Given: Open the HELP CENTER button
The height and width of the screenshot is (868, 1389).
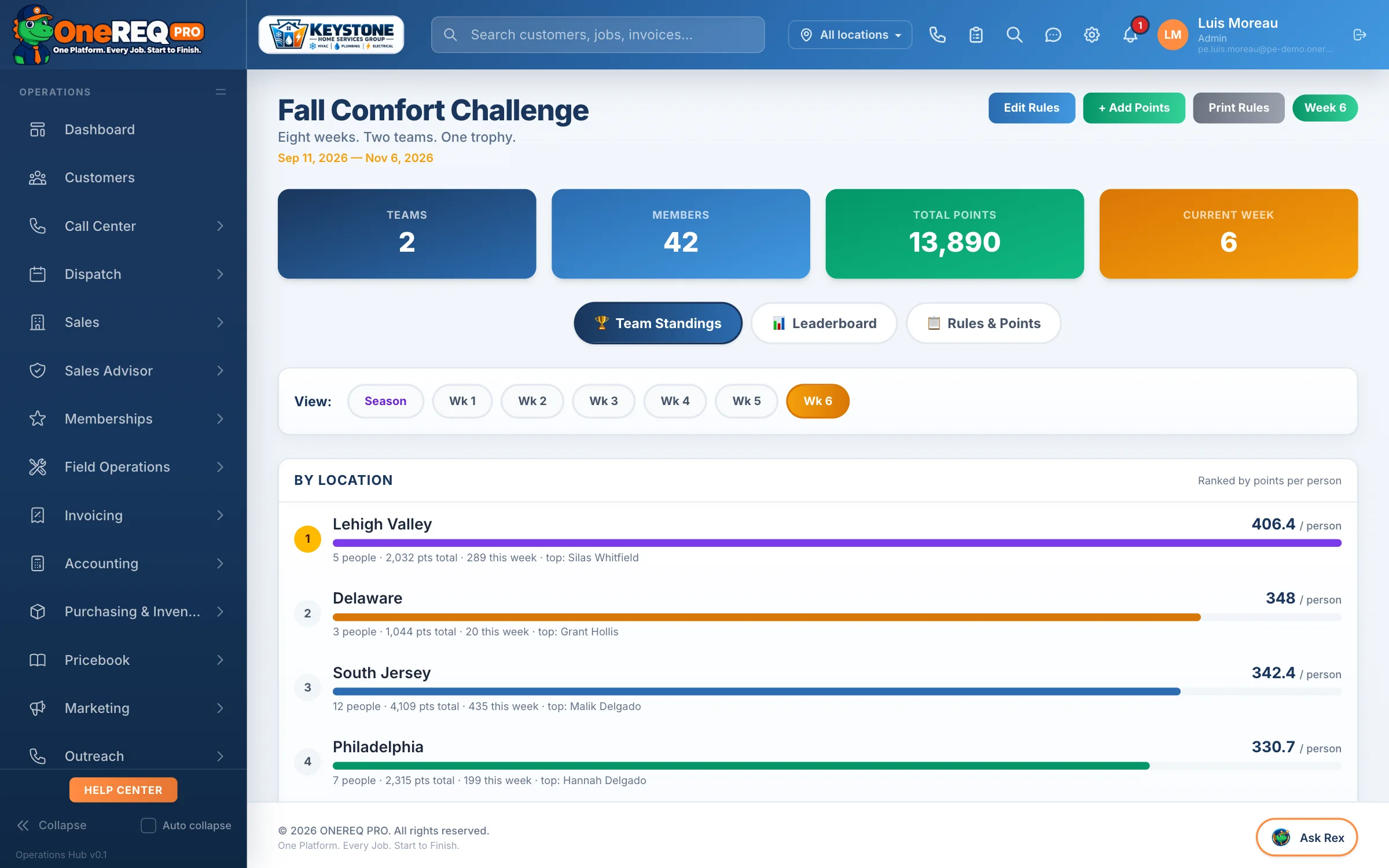Looking at the screenshot, I should tap(123, 790).
